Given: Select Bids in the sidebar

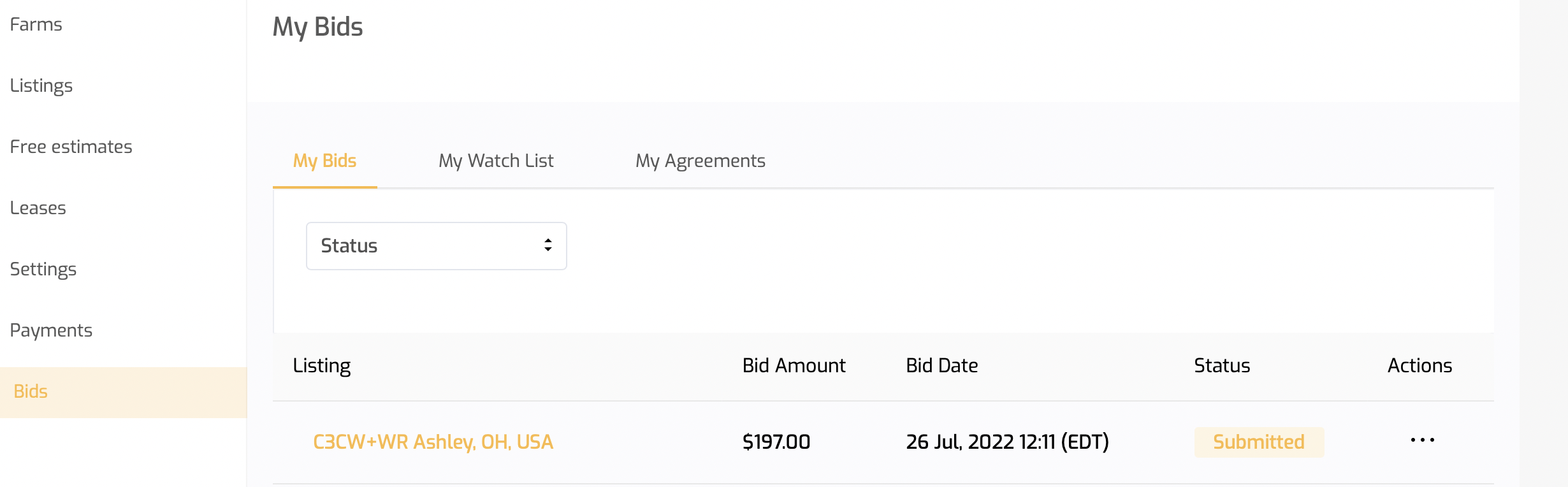Looking at the screenshot, I should (31, 391).
